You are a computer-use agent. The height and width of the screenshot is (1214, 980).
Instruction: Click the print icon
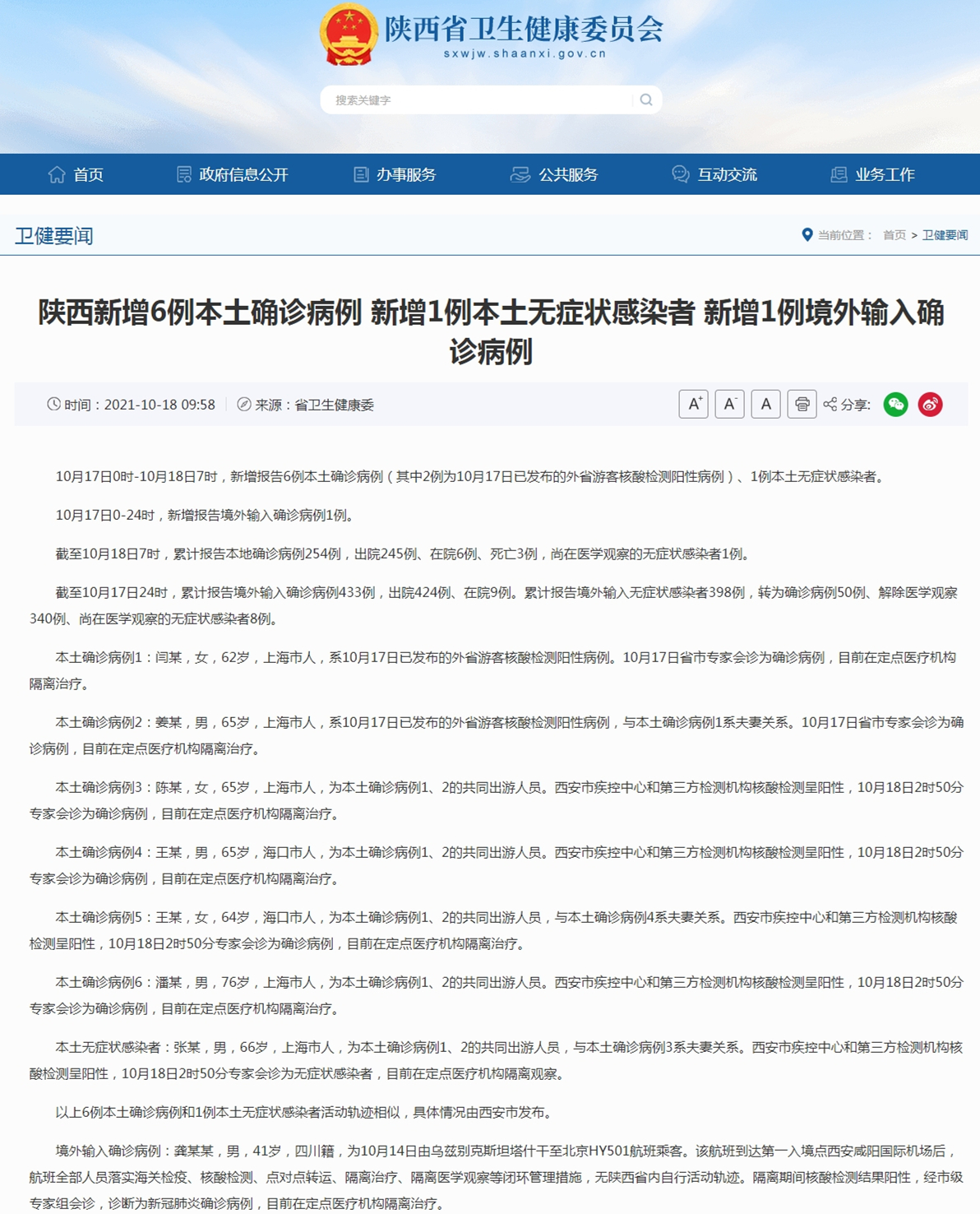802,404
